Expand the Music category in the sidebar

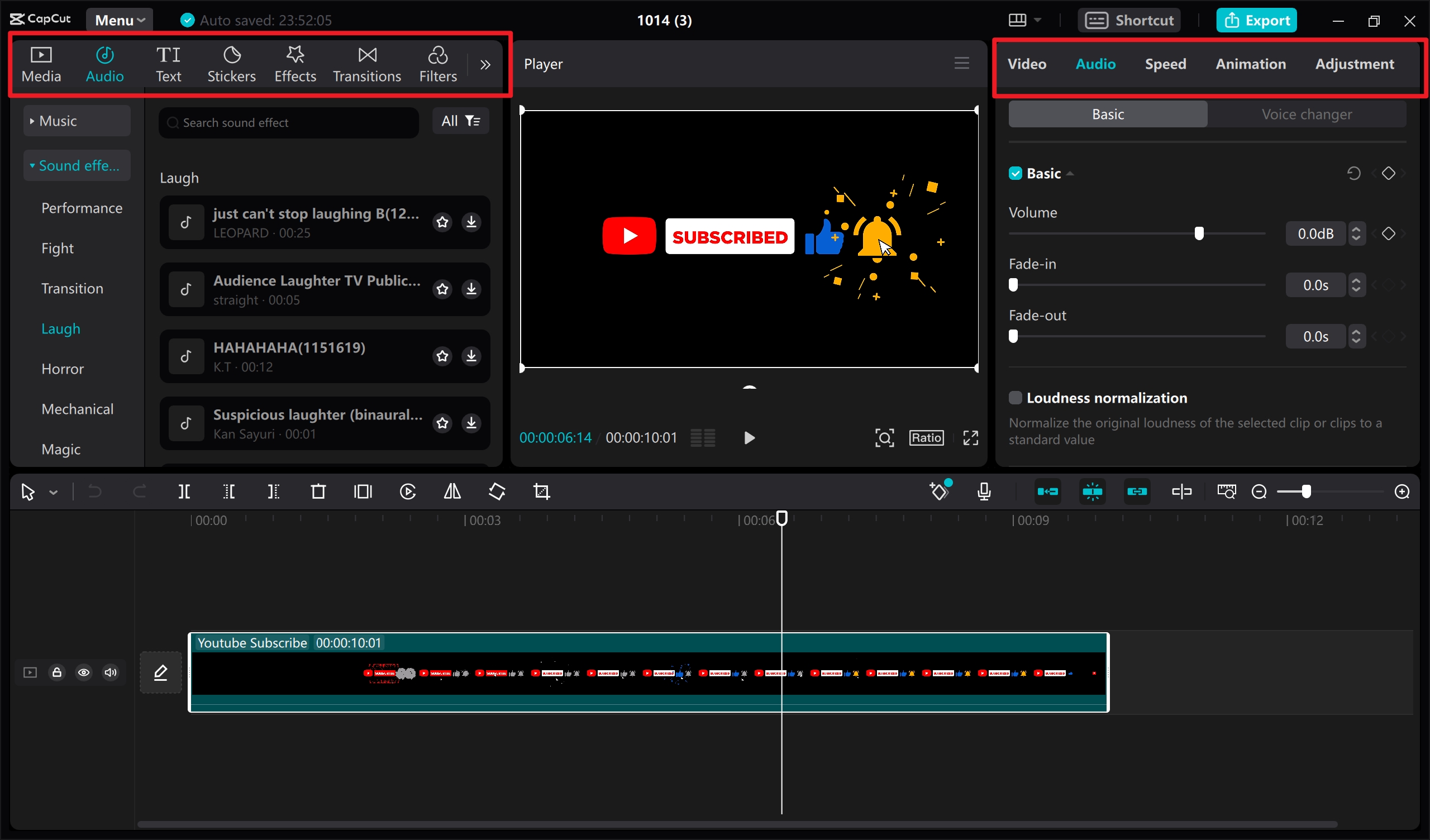pyautogui.click(x=77, y=120)
